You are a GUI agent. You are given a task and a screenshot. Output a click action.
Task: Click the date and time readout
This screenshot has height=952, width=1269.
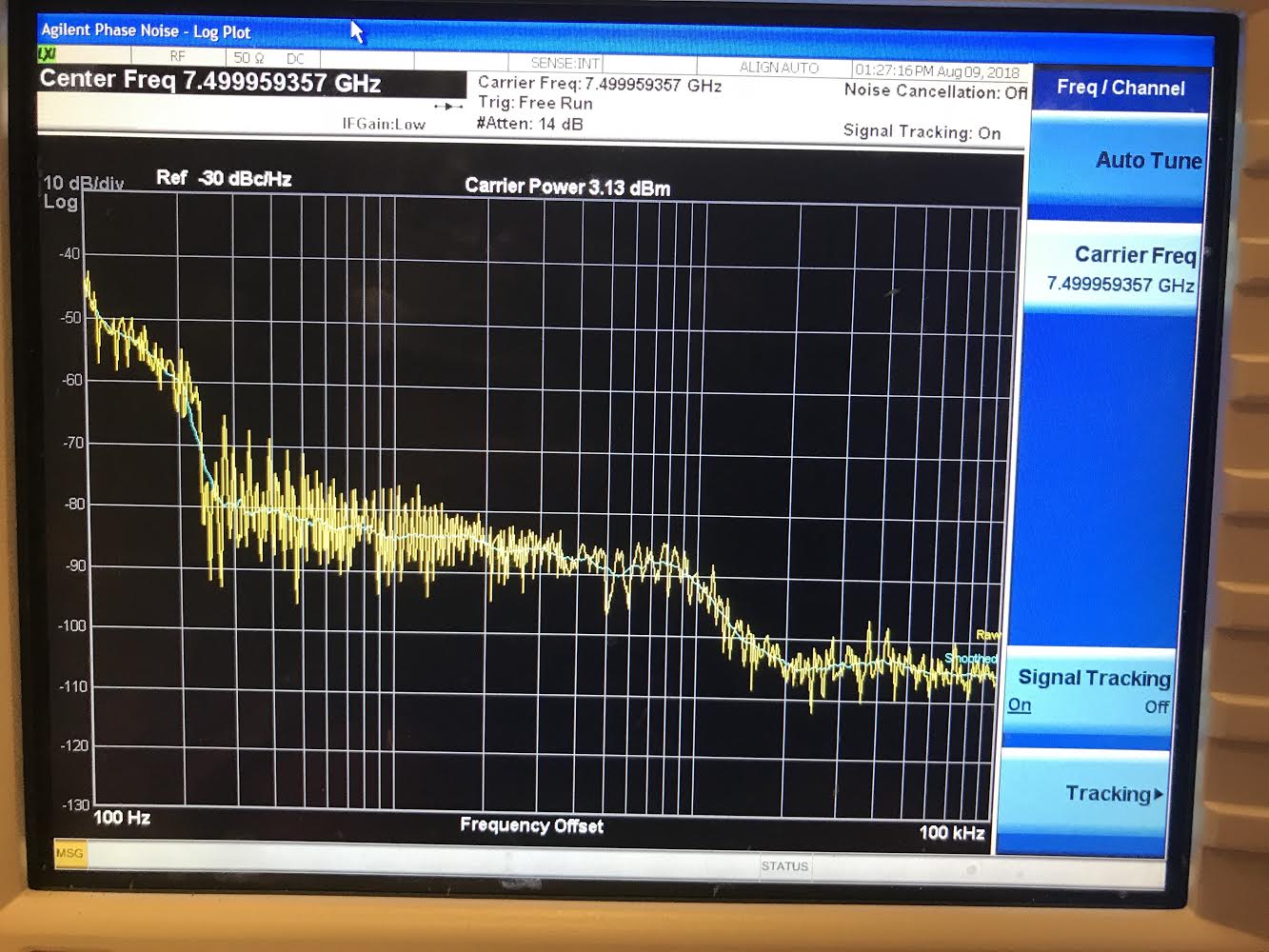pos(937,70)
